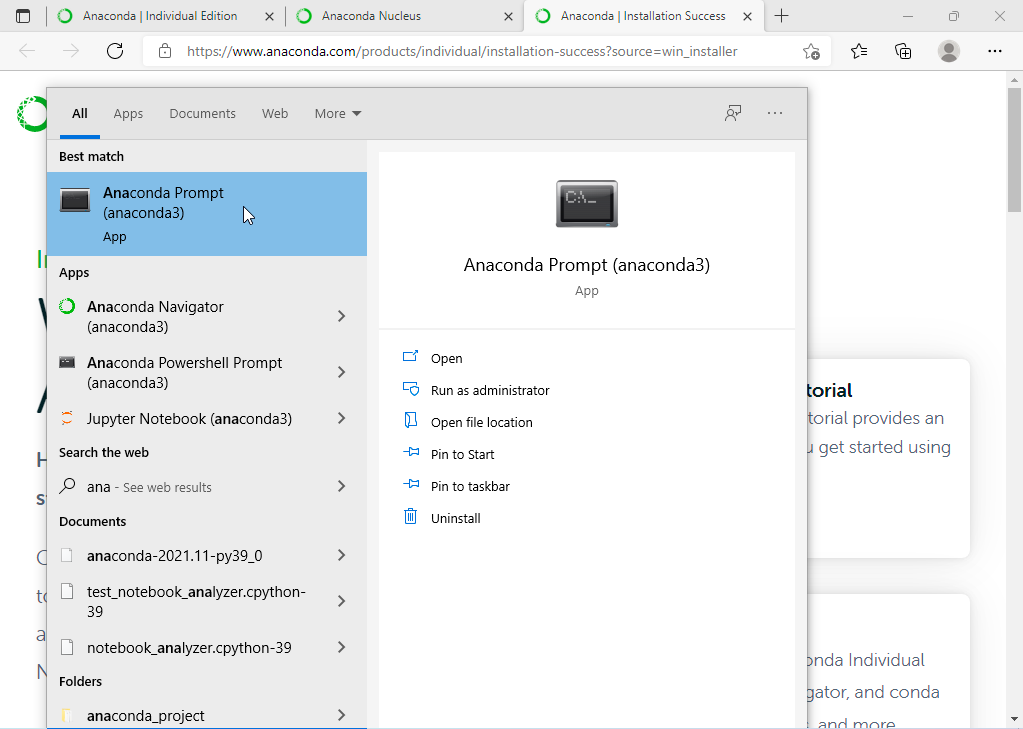
Task: Open the Edge tab actions menu icon
Action: pos(23,16)
